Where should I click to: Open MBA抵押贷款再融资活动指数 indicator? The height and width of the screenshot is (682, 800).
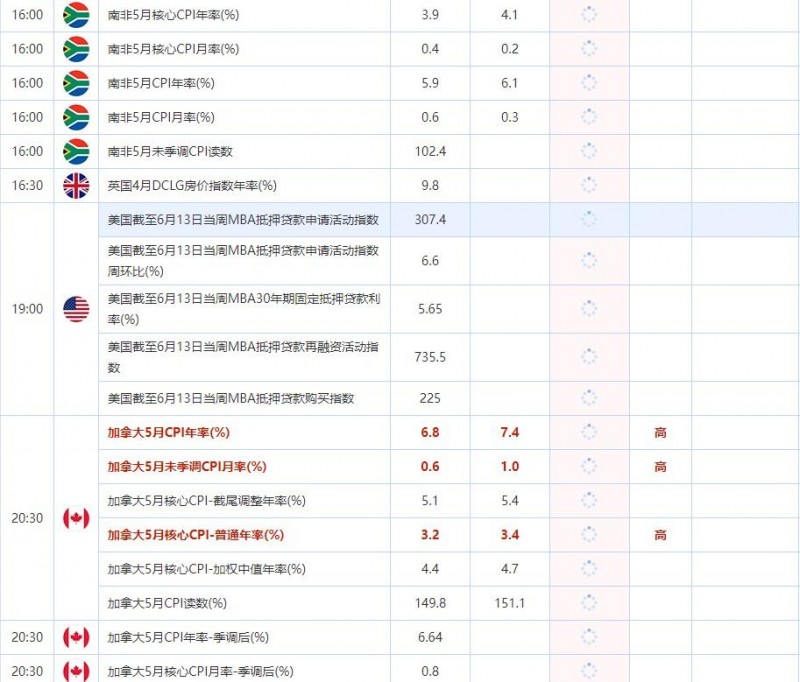243,357
